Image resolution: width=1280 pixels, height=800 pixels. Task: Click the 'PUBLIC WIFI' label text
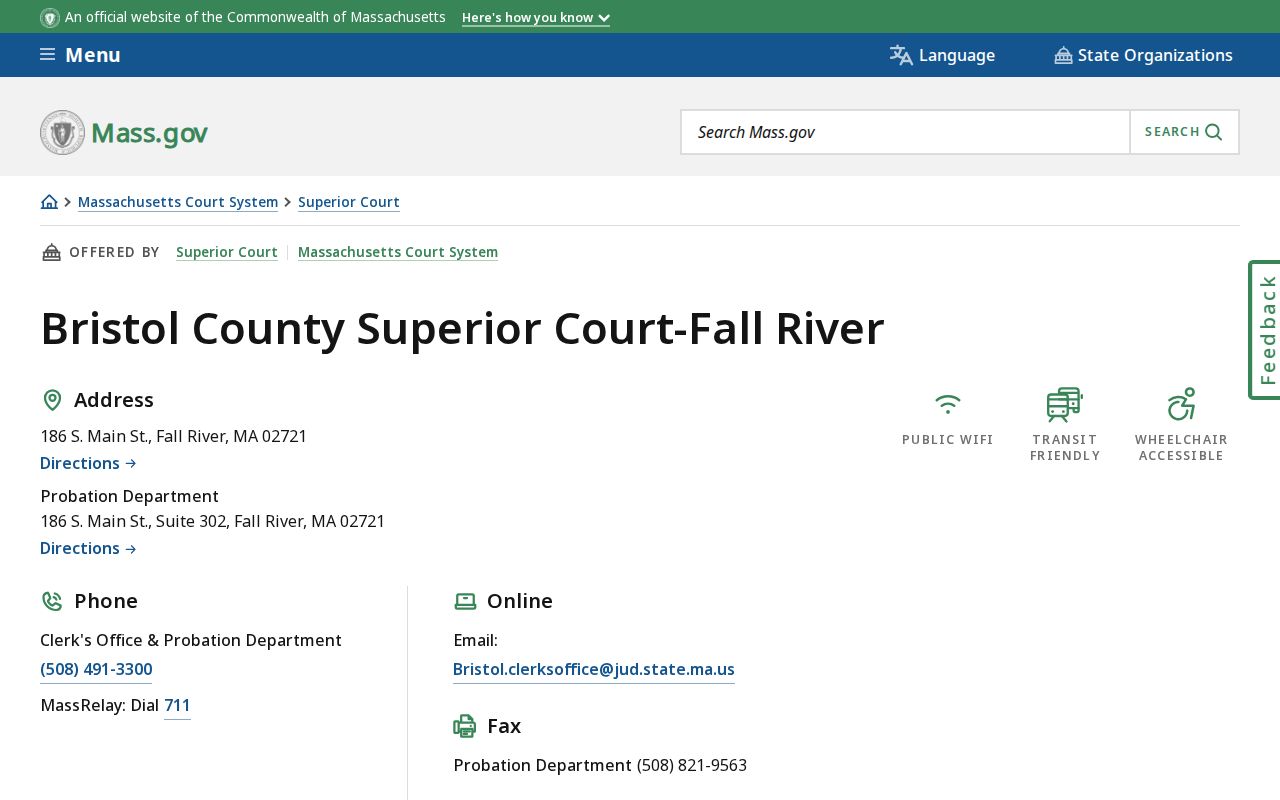pyautogui.click(x=948, y=440)
